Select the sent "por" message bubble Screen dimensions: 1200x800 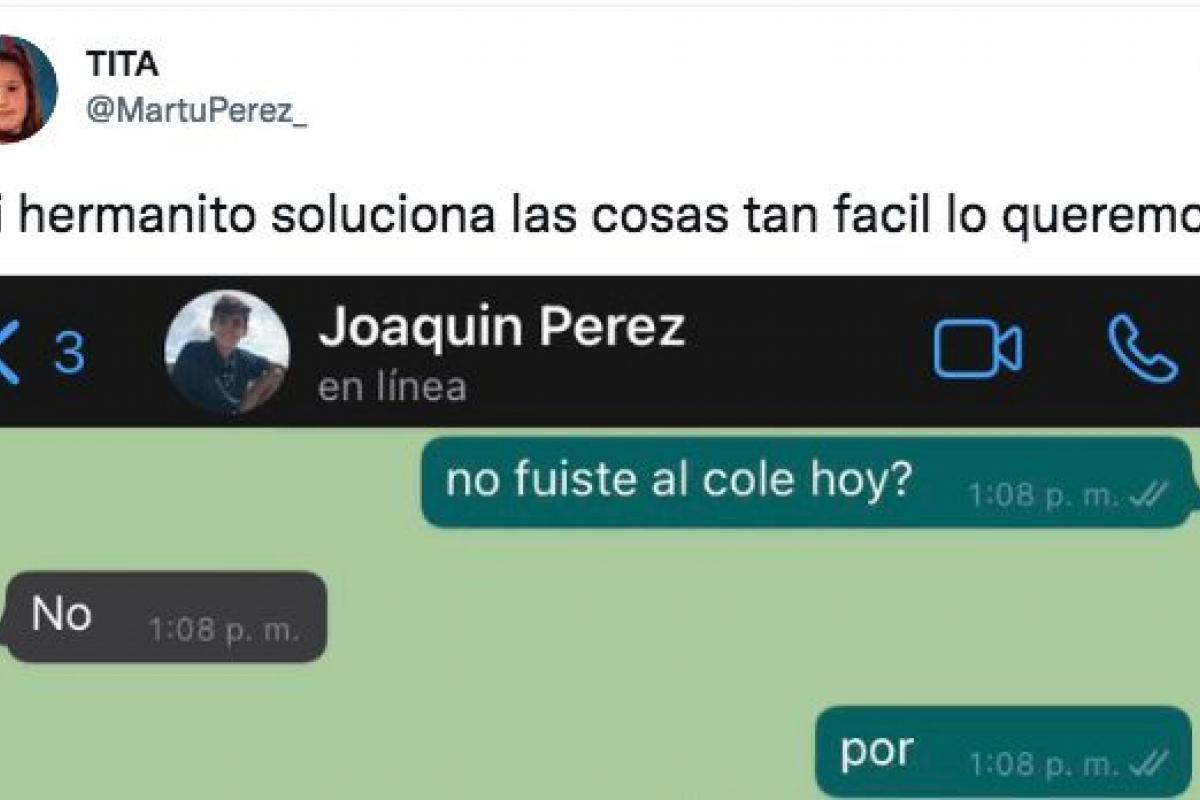click(1004, 752)
